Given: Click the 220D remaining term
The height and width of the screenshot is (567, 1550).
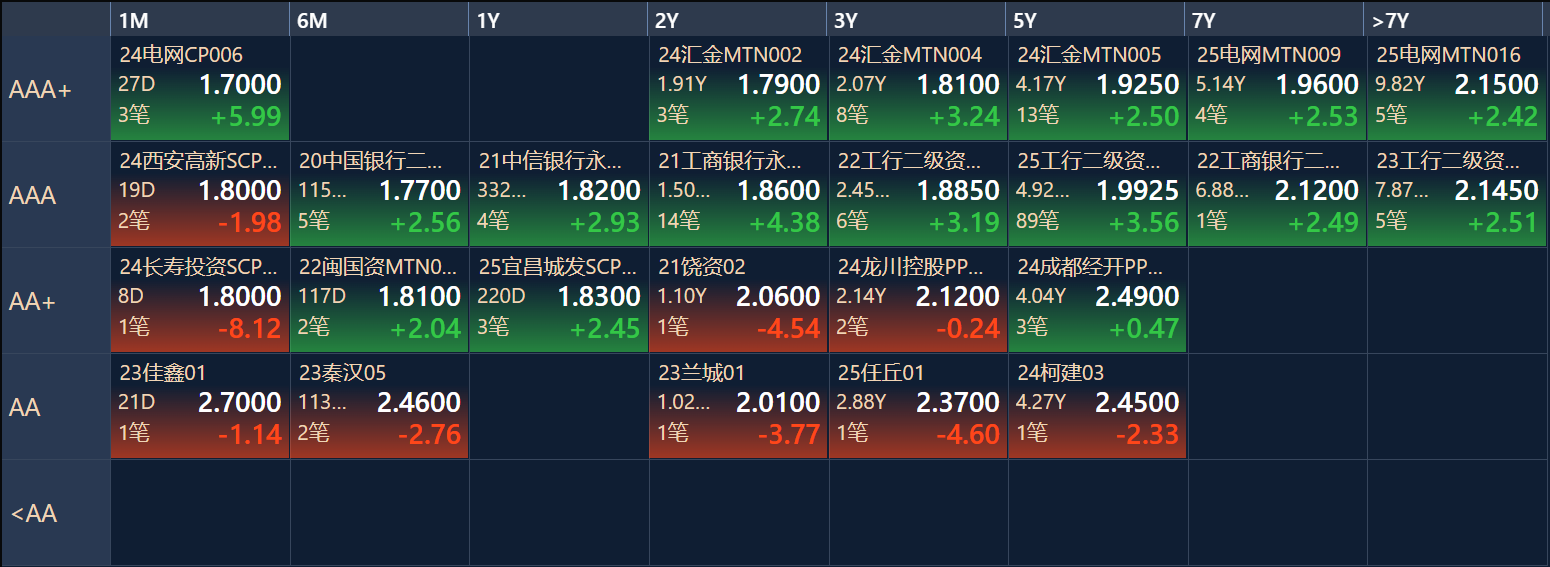Looking at the screenshot, I should tap(502, 297).
